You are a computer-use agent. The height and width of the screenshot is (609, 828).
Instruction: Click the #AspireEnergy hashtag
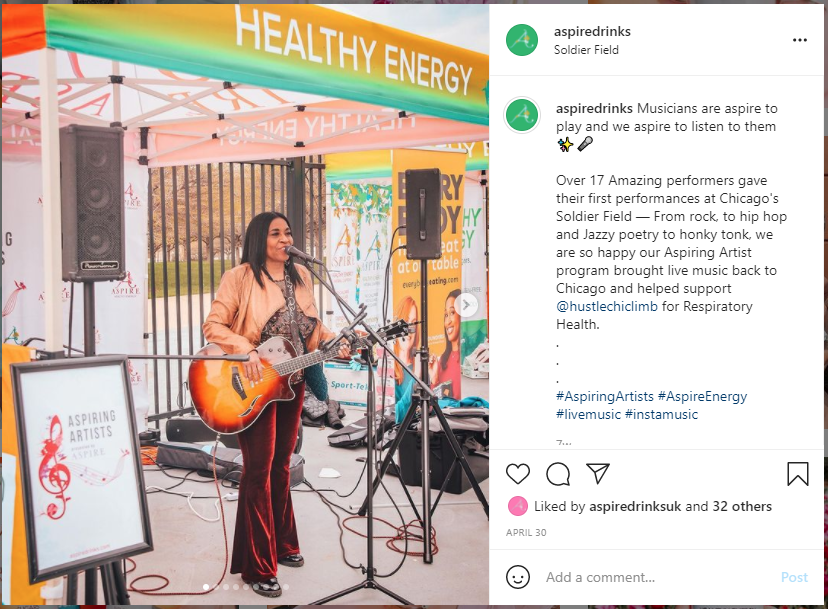click(702, 396)
